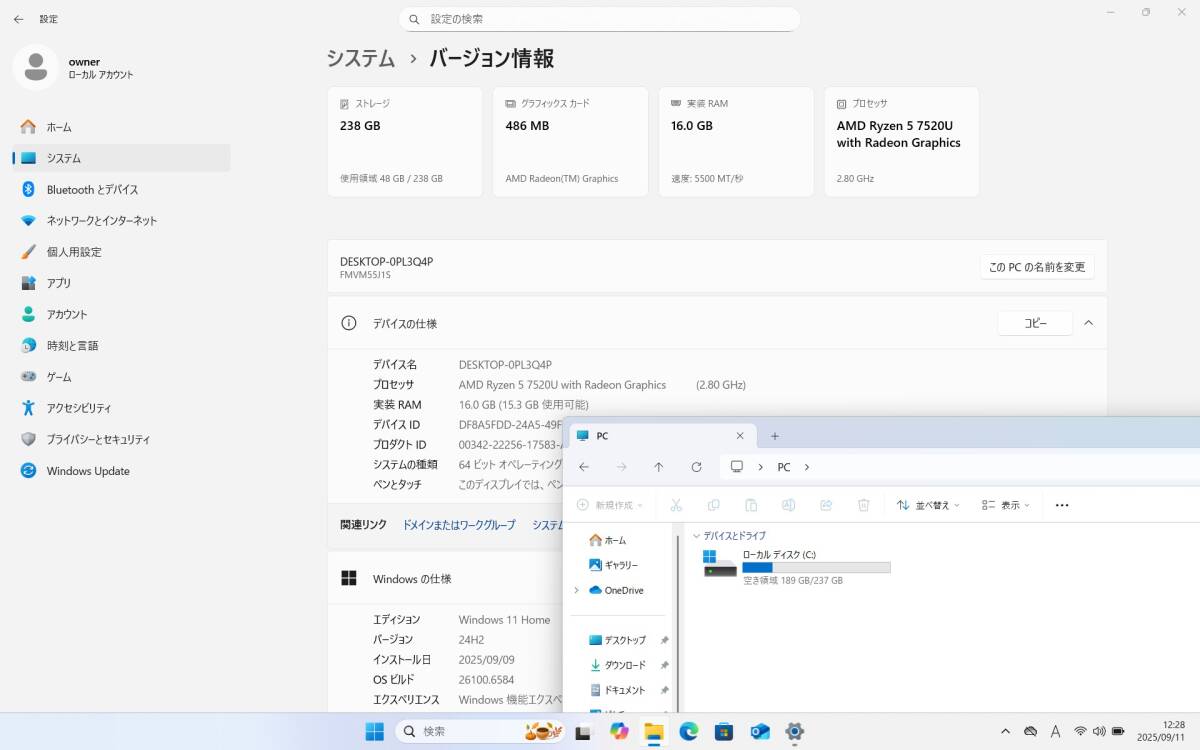Select ネットワークとインターネット in sidebar

tap(101, 221)
